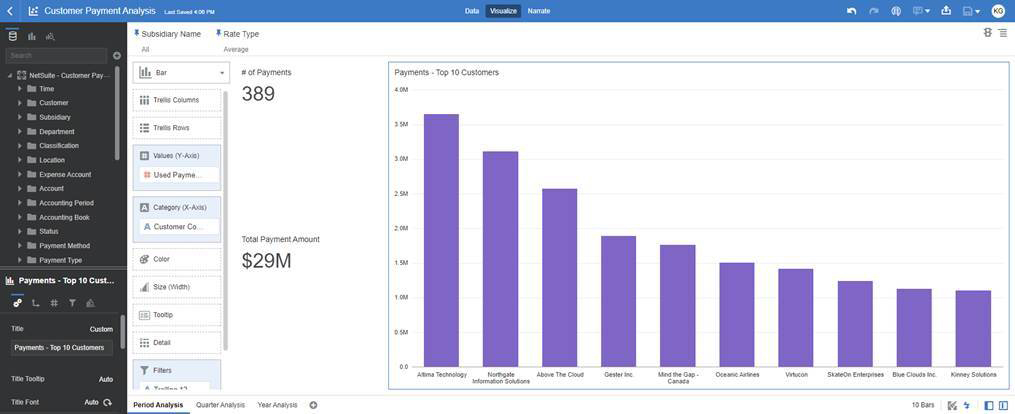Click the data Search input field
Viewport: 1015px width, 414px height.
(58, 56)
